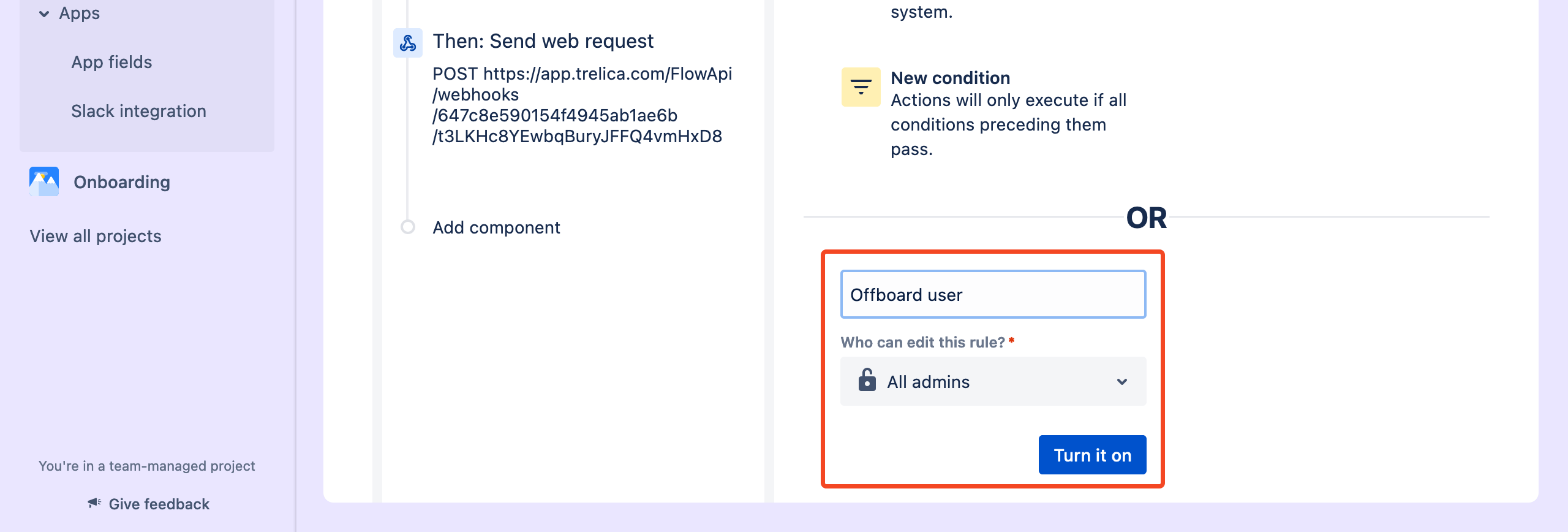Select the New condition filter icon

coord(861,87)
